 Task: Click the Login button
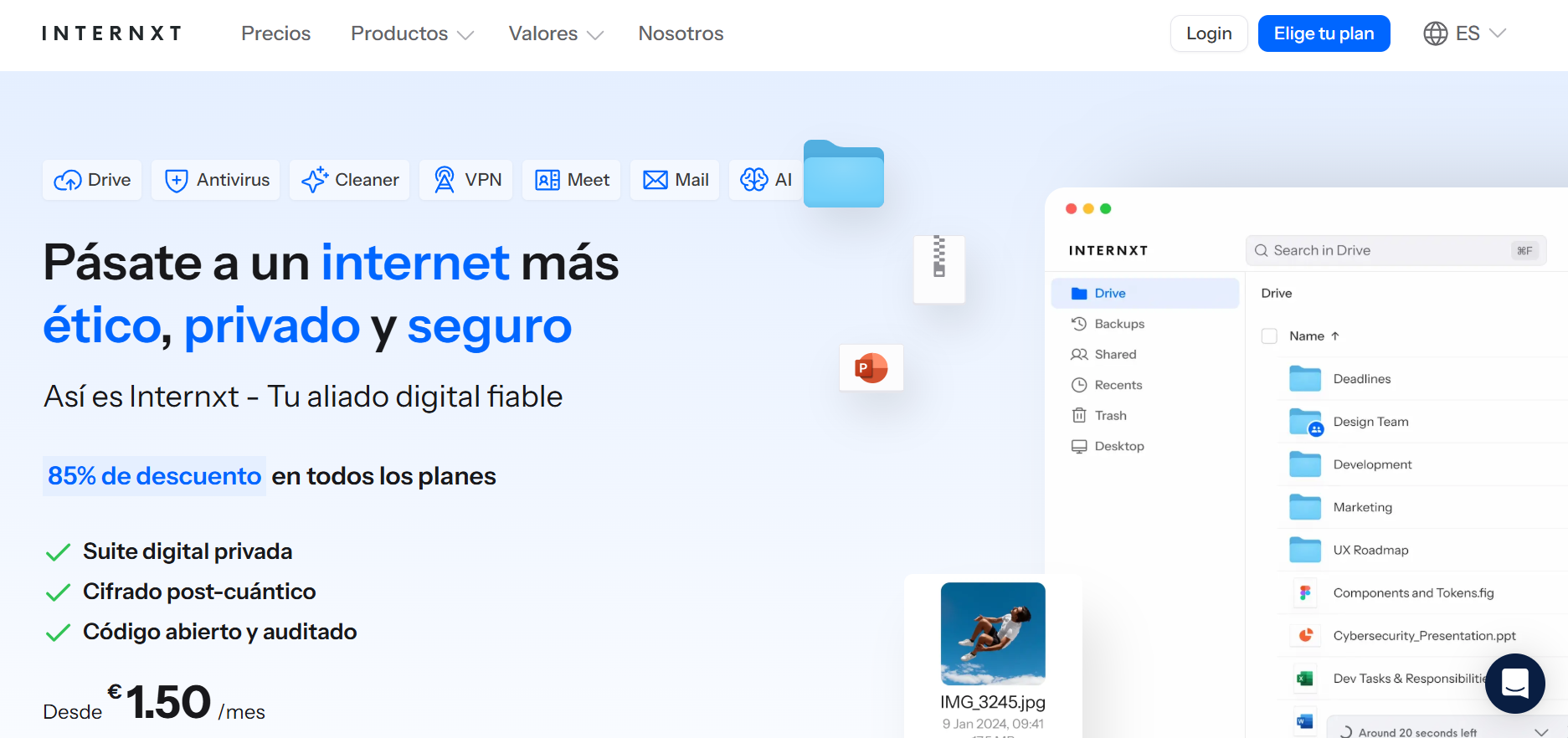[1209, 33]
